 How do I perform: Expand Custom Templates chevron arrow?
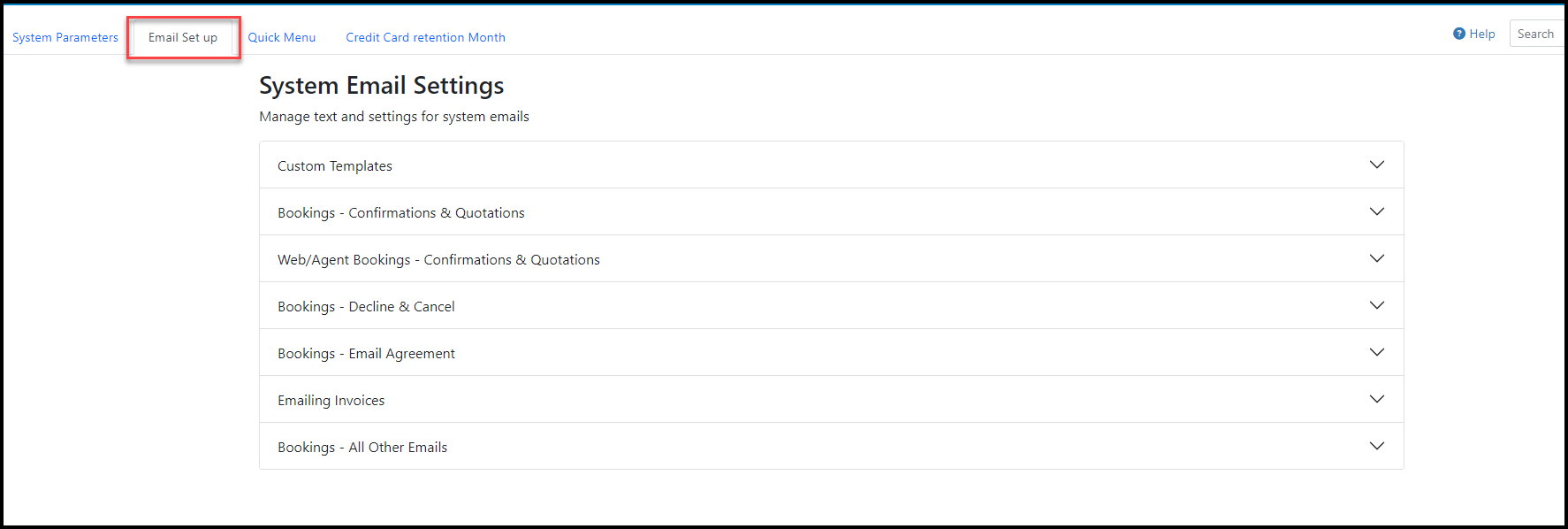point(1376,165)
